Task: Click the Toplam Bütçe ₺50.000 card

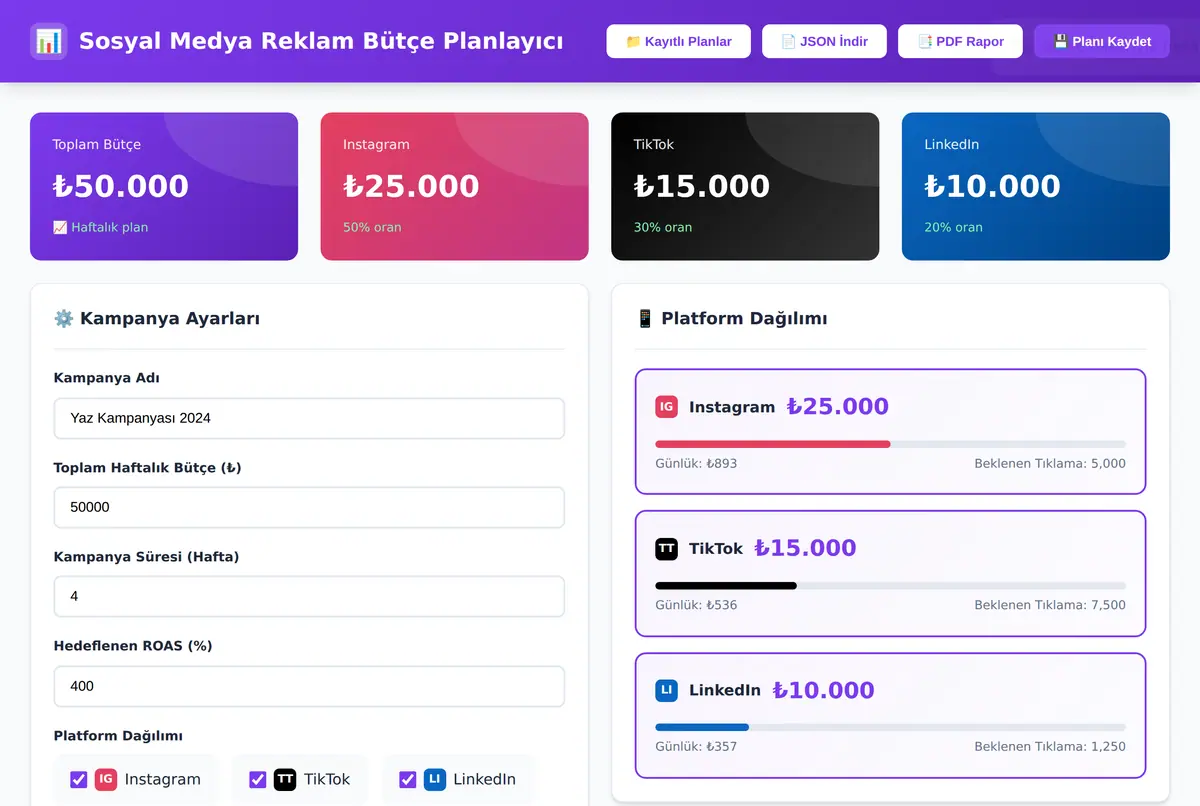Action: [x=164, y=186]
